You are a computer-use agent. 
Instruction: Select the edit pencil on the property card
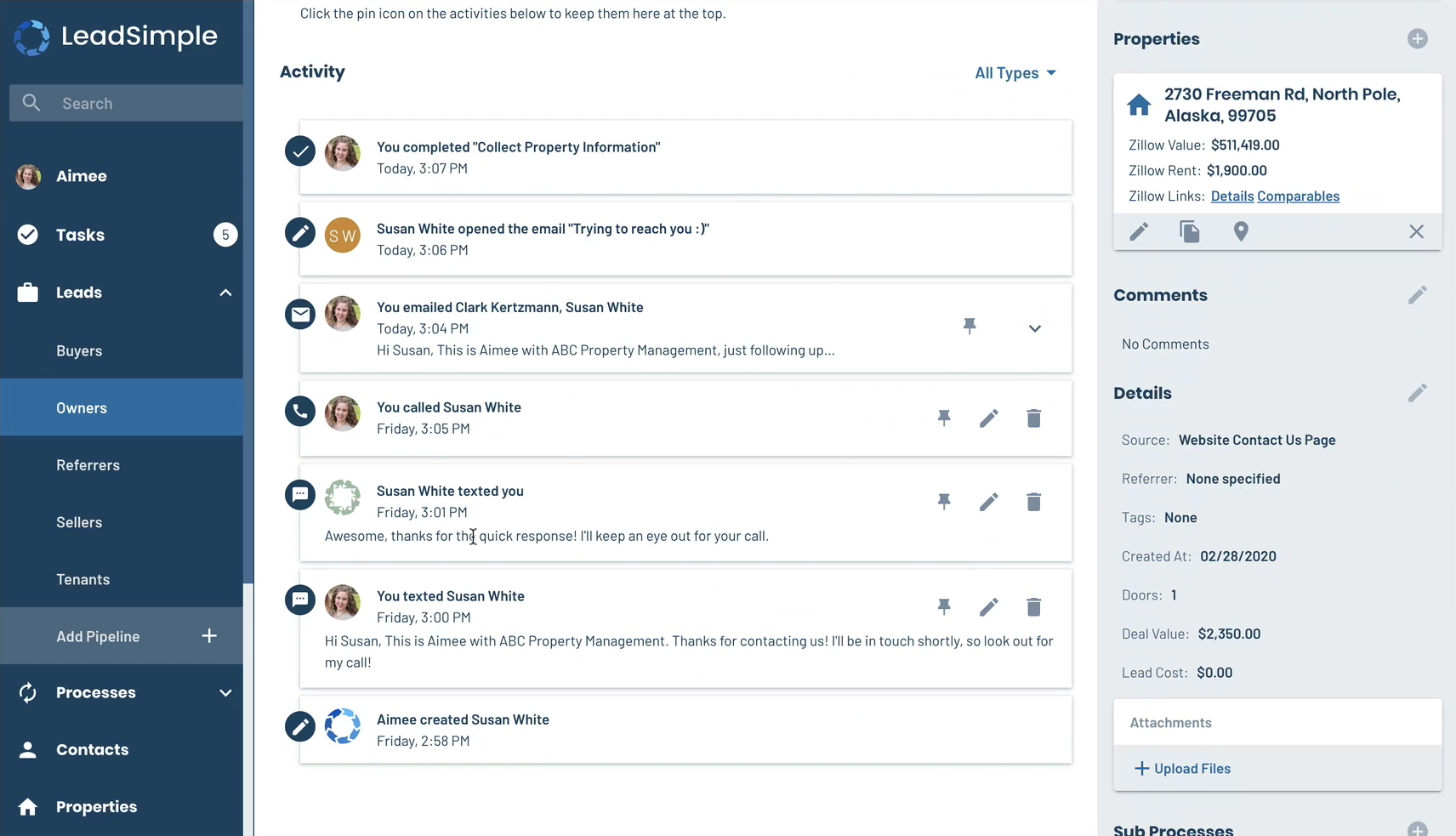tap(1140, 231)
